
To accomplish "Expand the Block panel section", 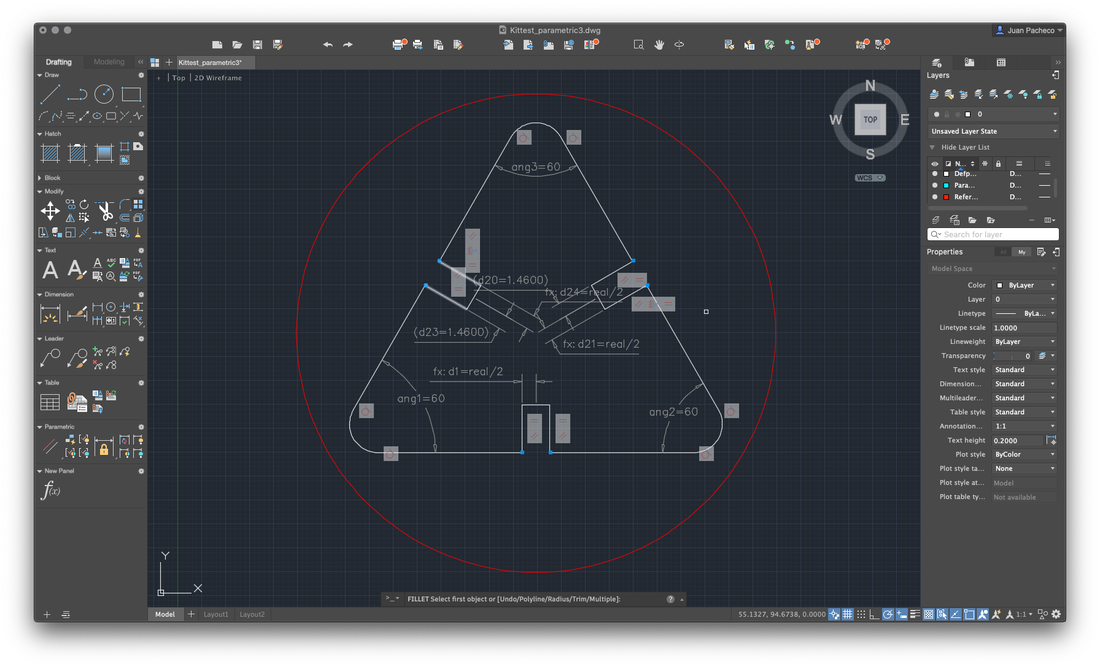I will click(39, 178).
